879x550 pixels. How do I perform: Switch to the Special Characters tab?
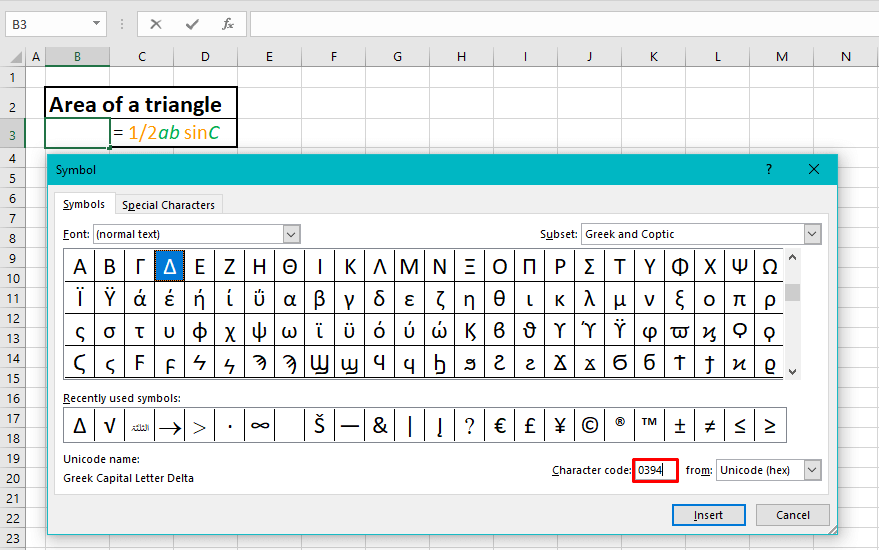(x=168, y=205)
